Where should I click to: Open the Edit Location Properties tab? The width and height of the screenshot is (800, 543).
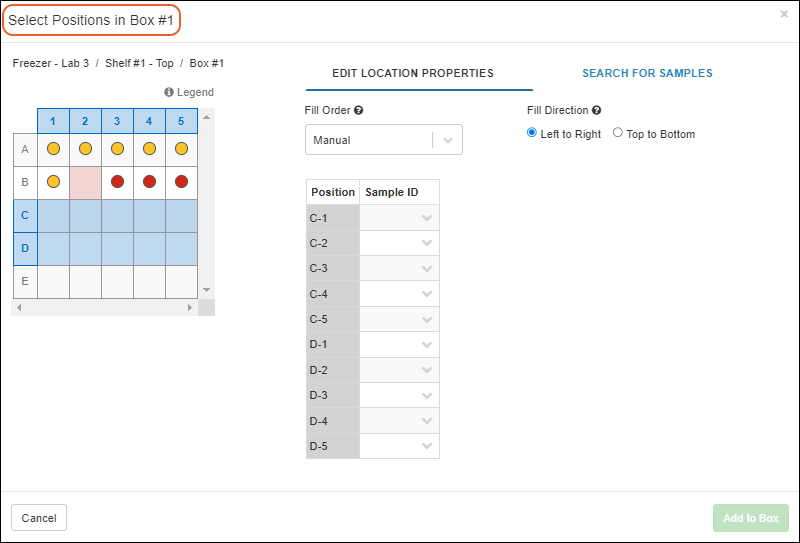[413, 73]
